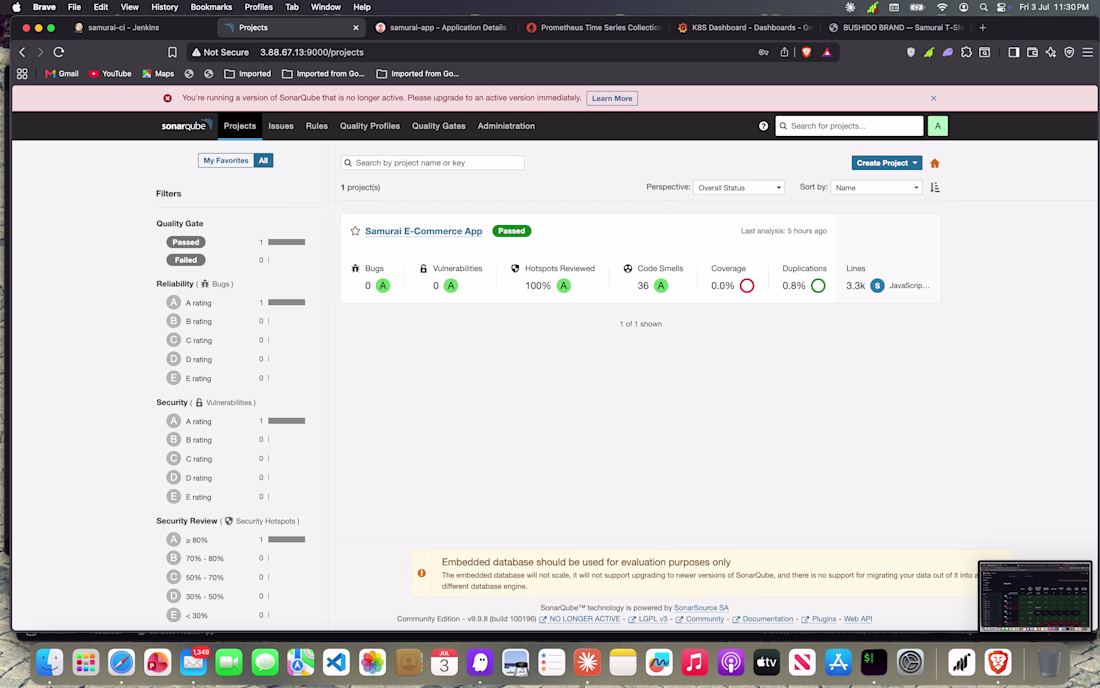Filter by Failed quality gate

186,260
